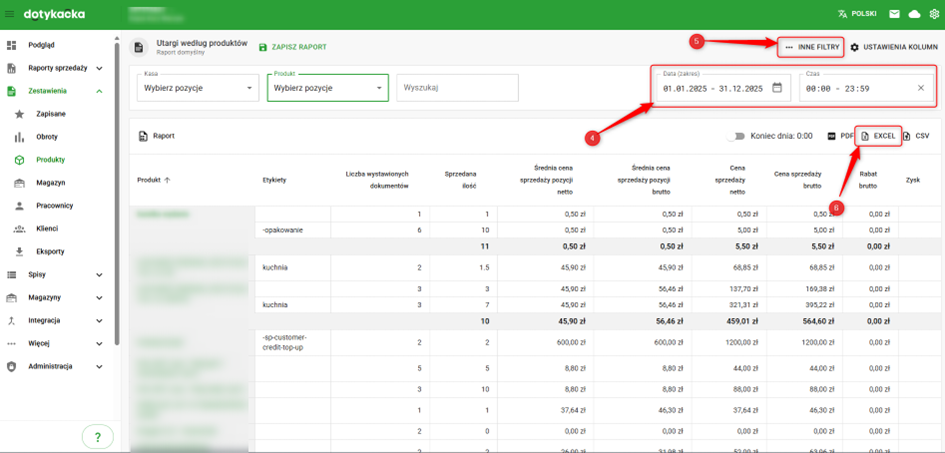Click the Zestawienia document icon
This screenshot has width=945, height=453.
coord(11,91)
